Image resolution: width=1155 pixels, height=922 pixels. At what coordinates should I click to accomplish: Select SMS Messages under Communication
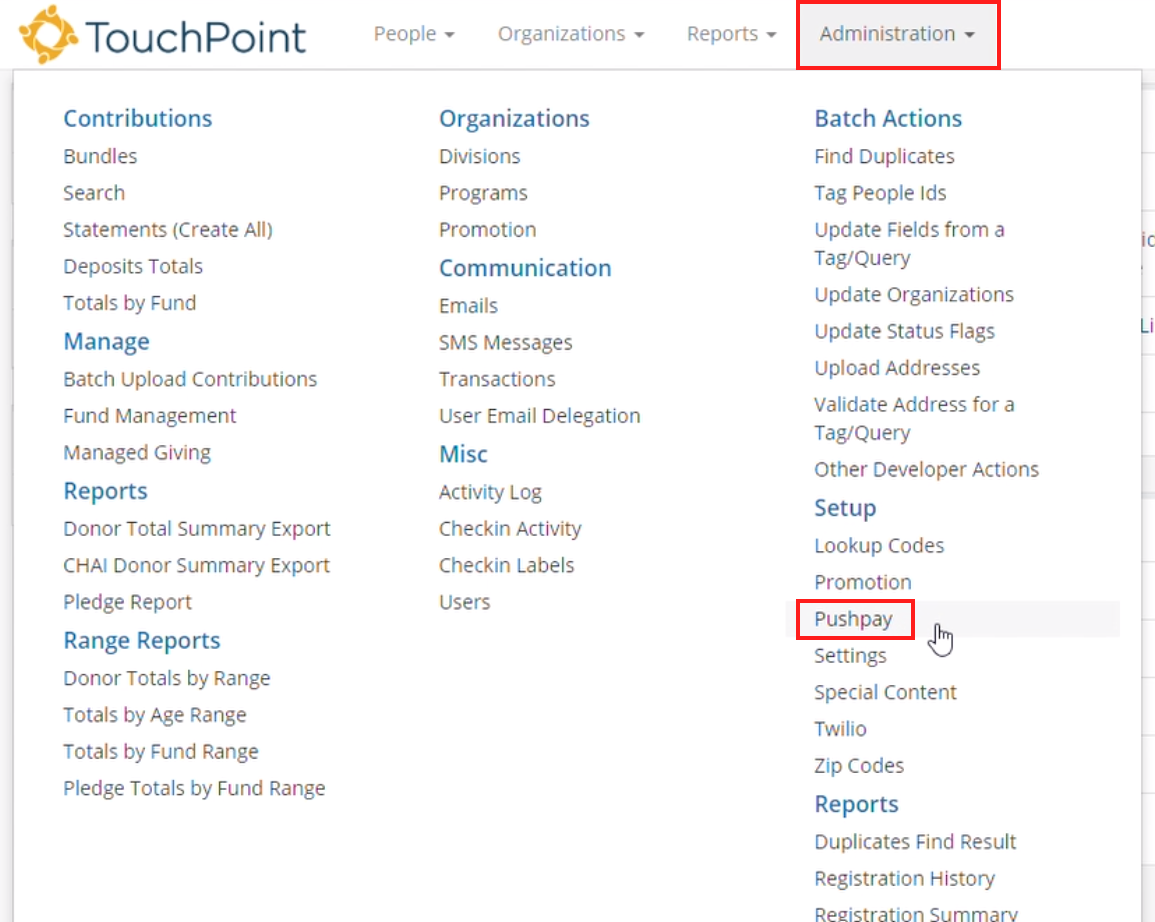click(x=506, y=342)
